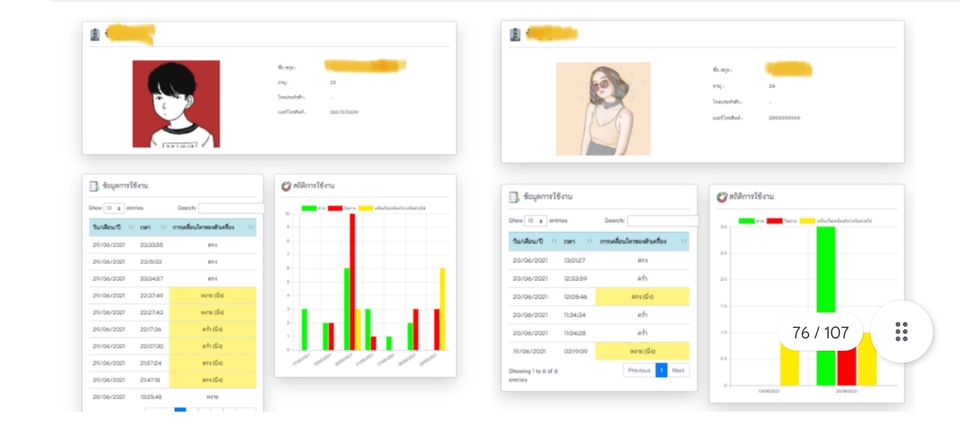Toggle green legend swatch in the ten-scale chart

(x=309, y=209)
